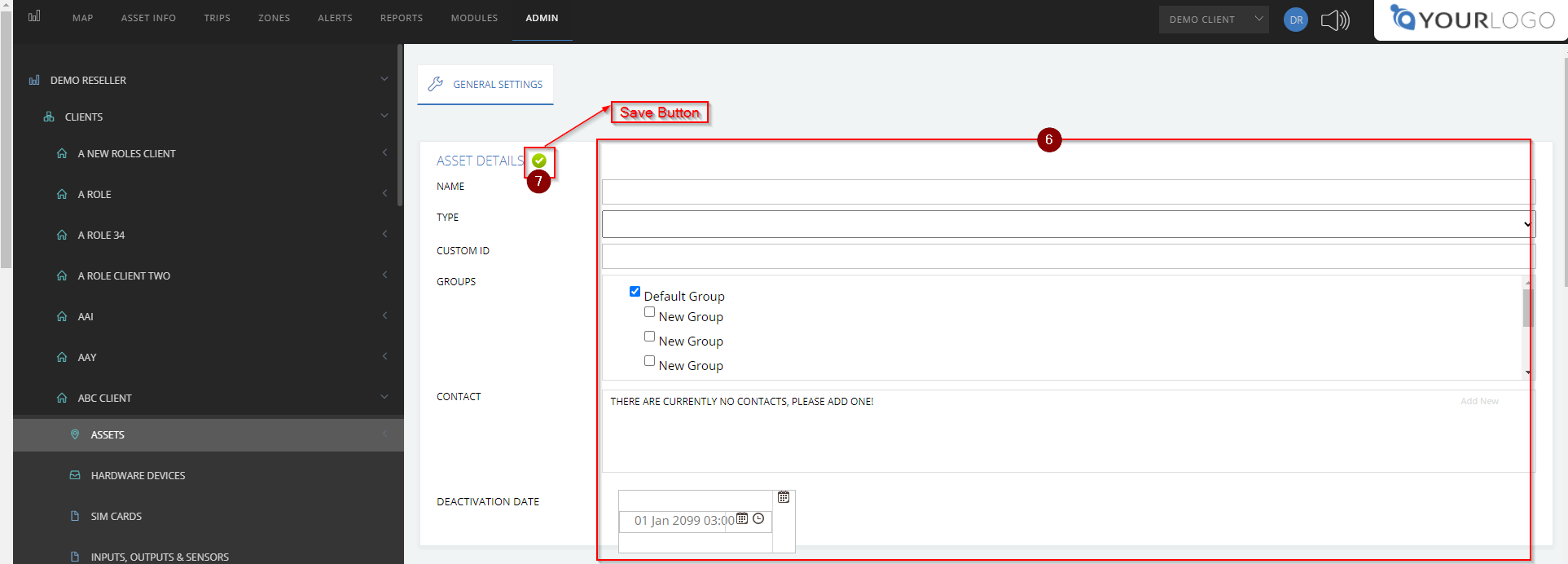The height and width of the screenshot is (564, 1568).
Task: Expand the A Role 34 chevron
Action: pyautogui.click(x=384, y=234)
